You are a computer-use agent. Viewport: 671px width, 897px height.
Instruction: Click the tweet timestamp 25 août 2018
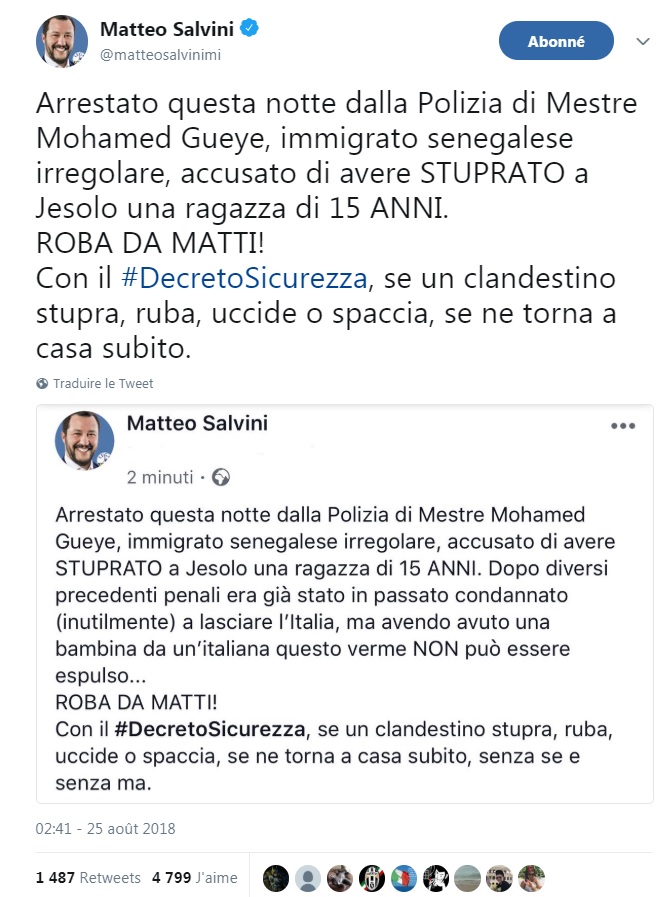105,829
